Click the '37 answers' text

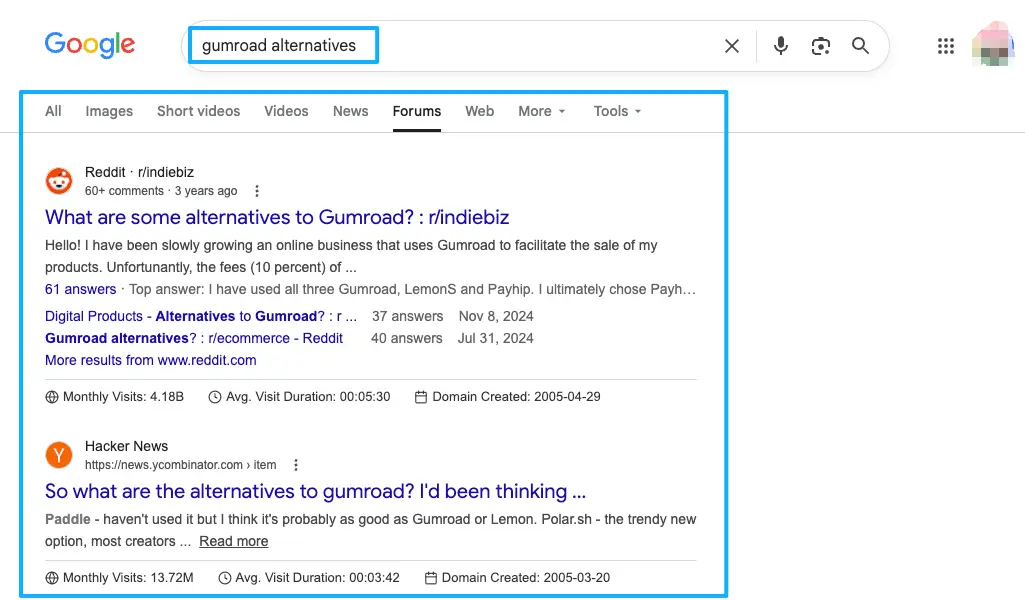point(407,316)
